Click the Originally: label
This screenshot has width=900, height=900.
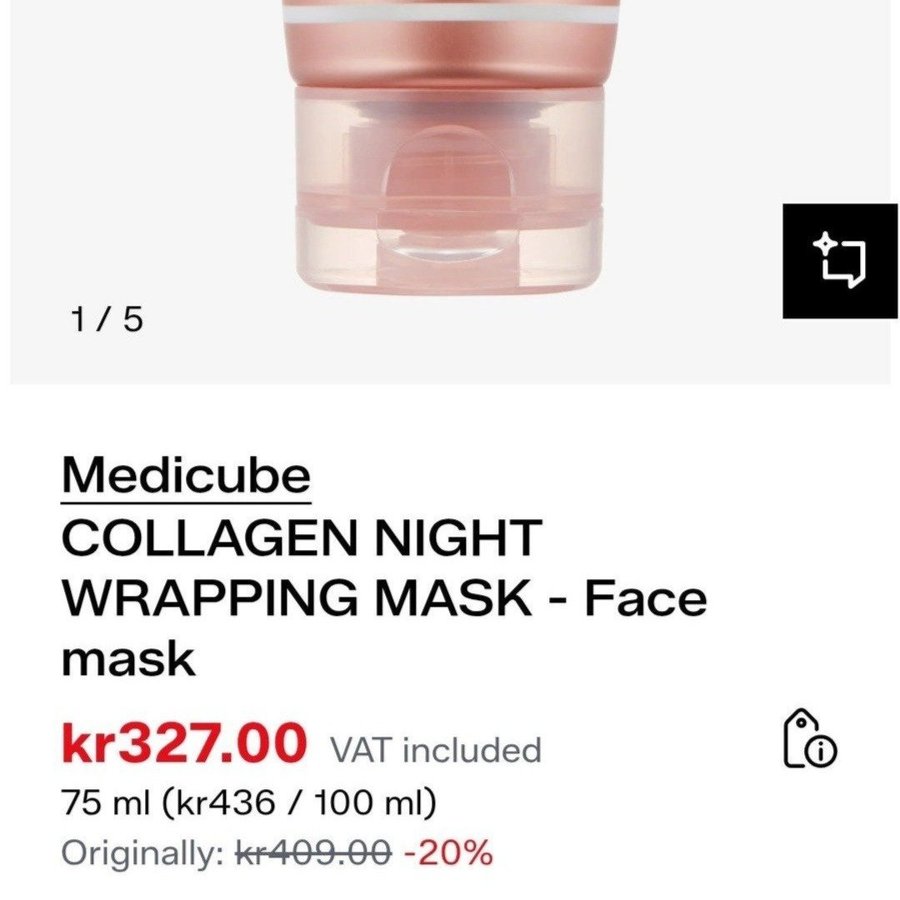coord(143,853)
